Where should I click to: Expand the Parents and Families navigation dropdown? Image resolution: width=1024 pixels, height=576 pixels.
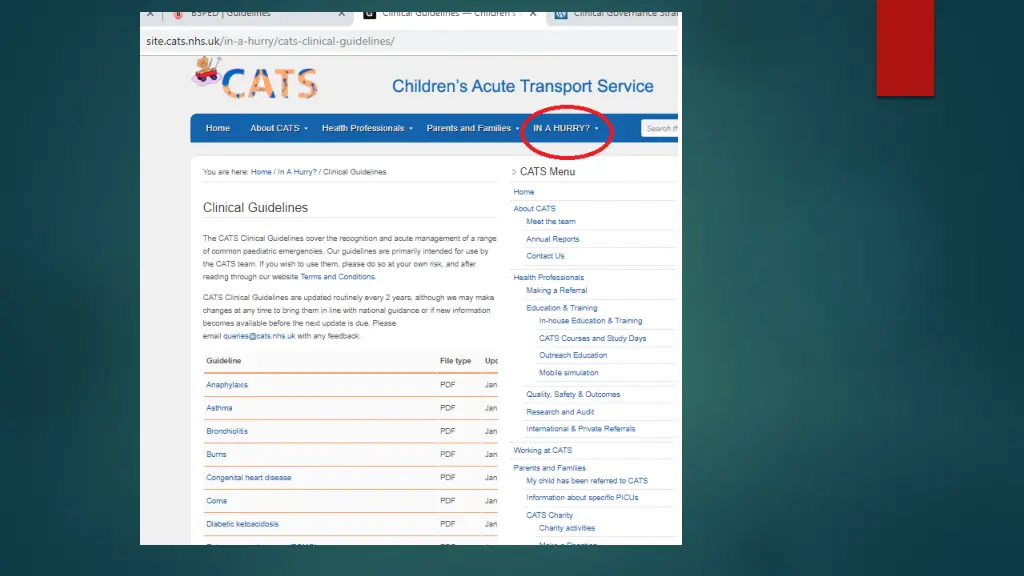click(473, 128)
